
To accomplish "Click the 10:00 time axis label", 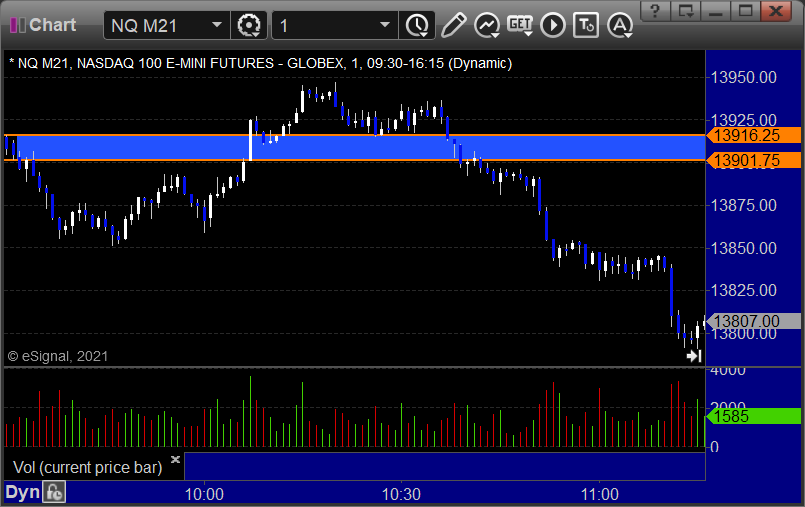I will pos(204,495).
